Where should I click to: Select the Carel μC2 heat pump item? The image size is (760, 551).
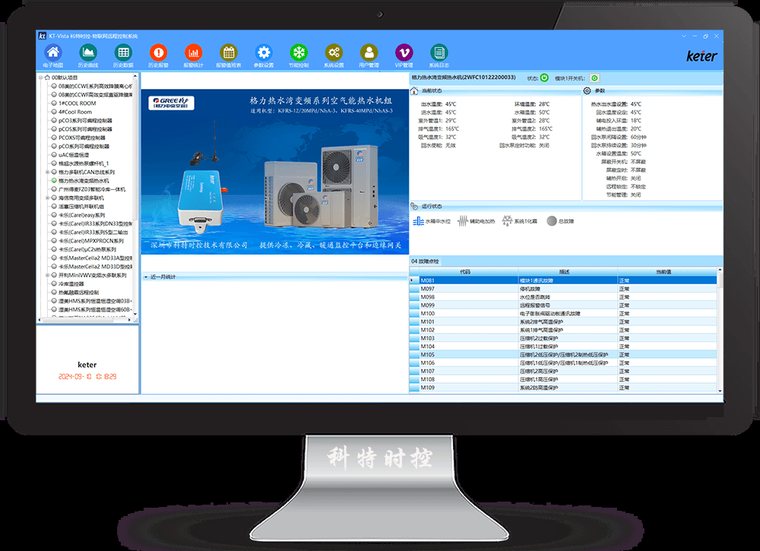pos(84,250)
